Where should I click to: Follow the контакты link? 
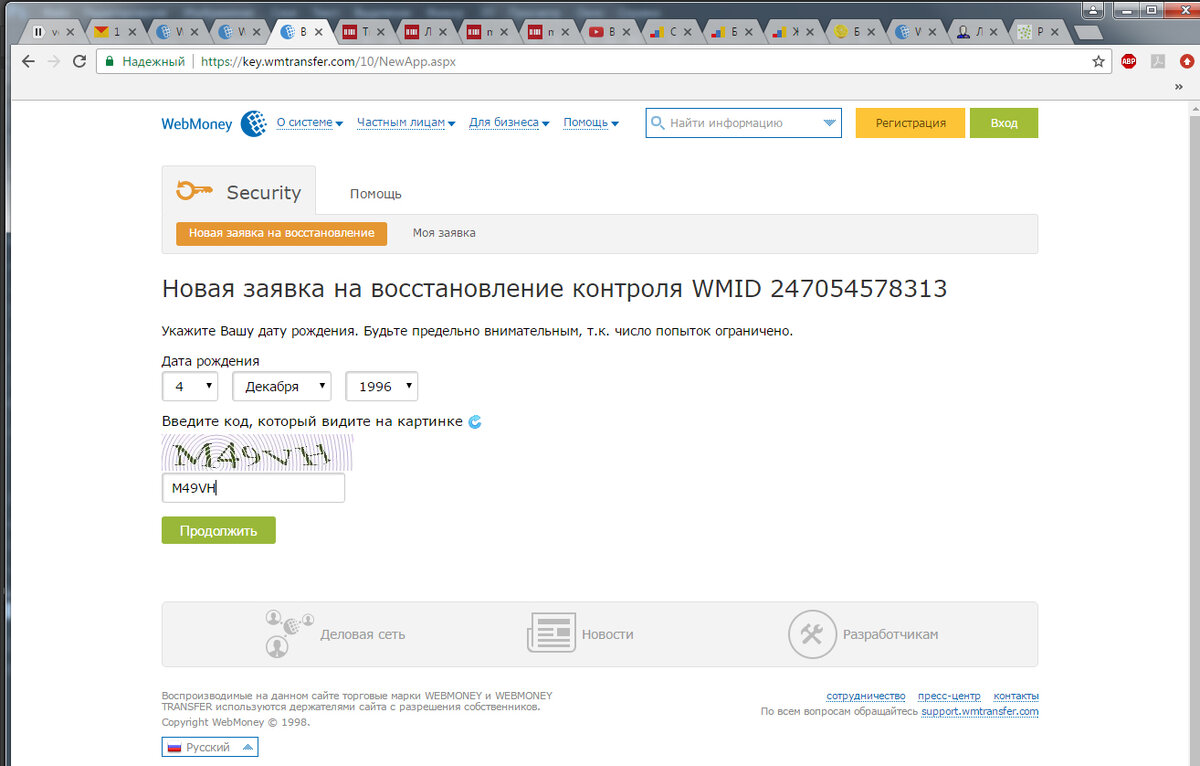[1016, 696]
